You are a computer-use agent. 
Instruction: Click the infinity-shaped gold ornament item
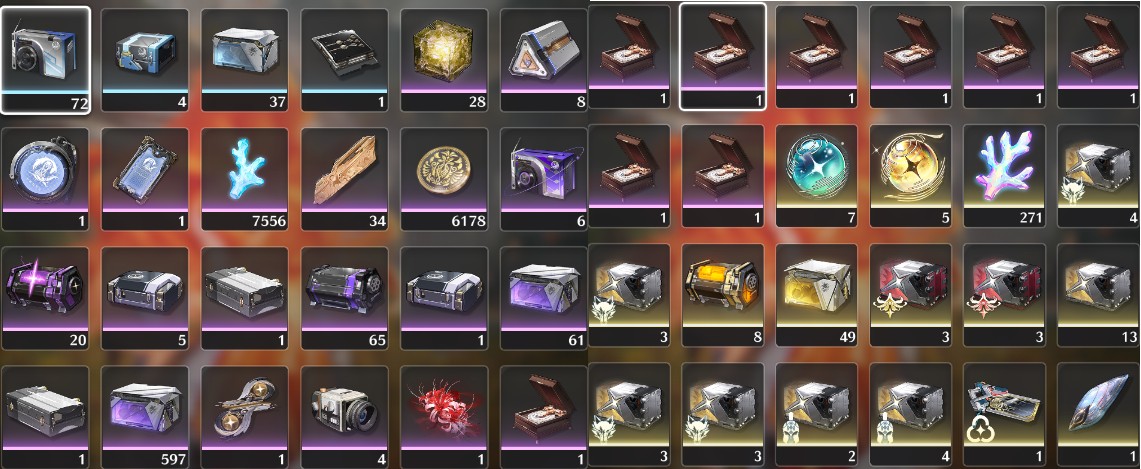pos(245,417)
